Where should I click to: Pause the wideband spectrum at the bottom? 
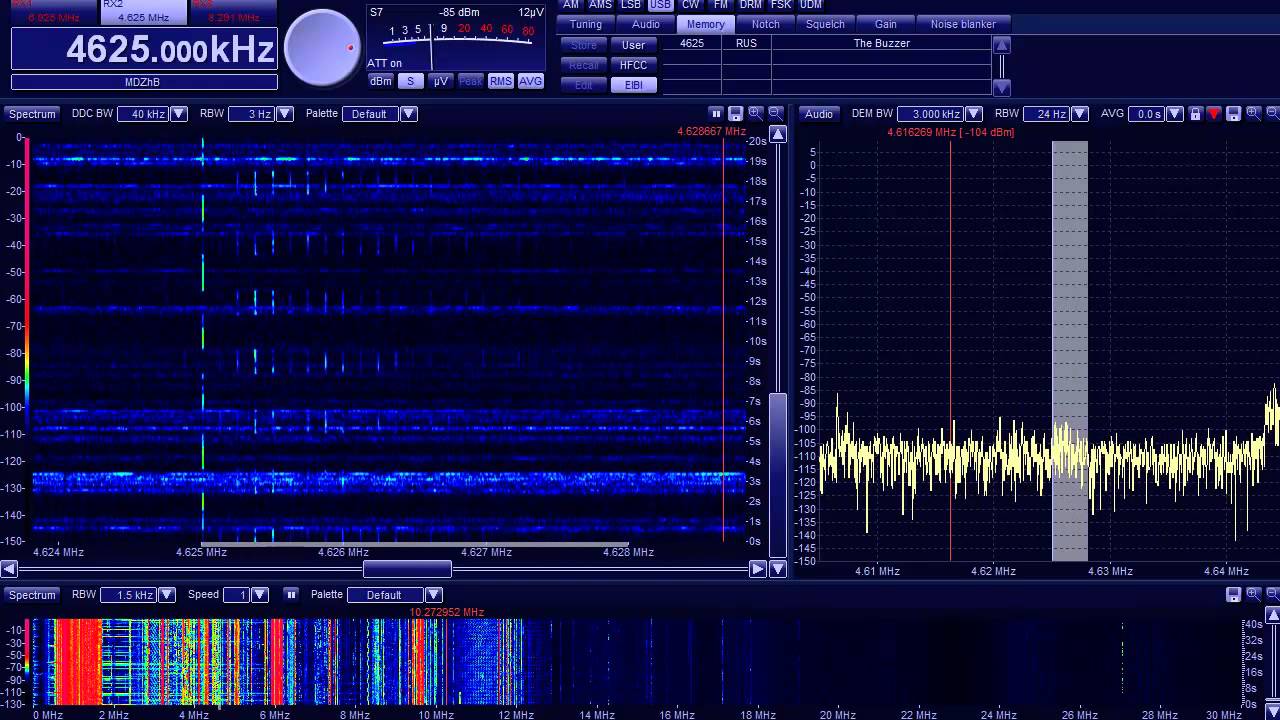(292, 594)
